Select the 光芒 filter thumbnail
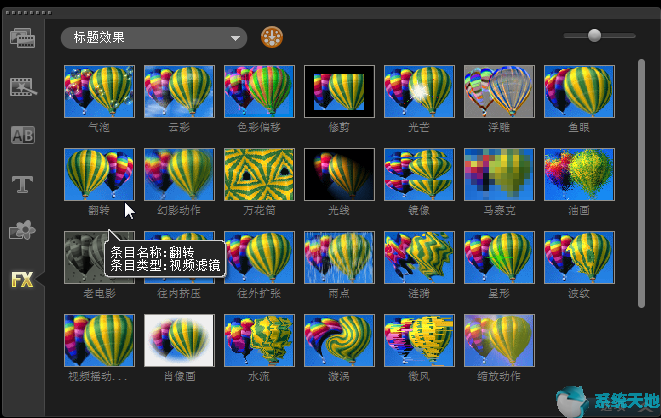Image resolution: width=661 pixels, height=418 pixels. pyautogui.click(x=419, y=91)
